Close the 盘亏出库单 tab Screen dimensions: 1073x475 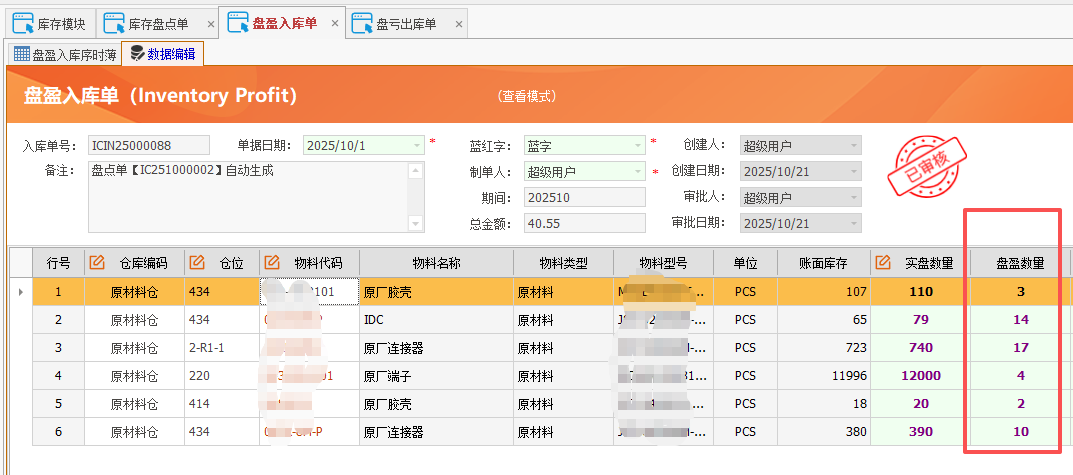pos(458,25)
